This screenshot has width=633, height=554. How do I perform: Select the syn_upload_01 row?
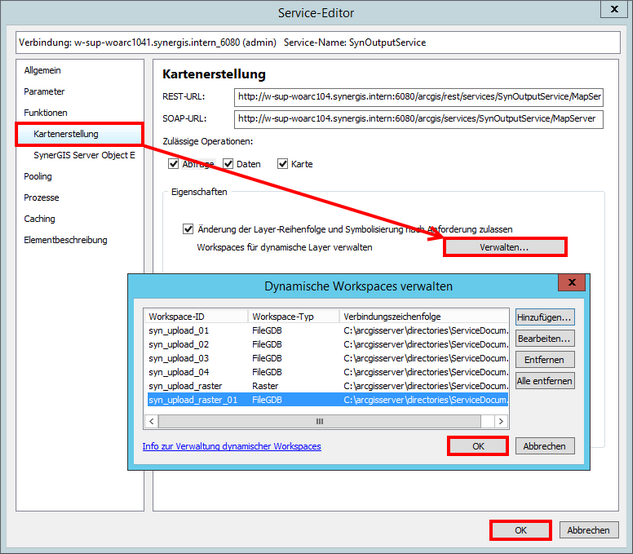point(327,331)
